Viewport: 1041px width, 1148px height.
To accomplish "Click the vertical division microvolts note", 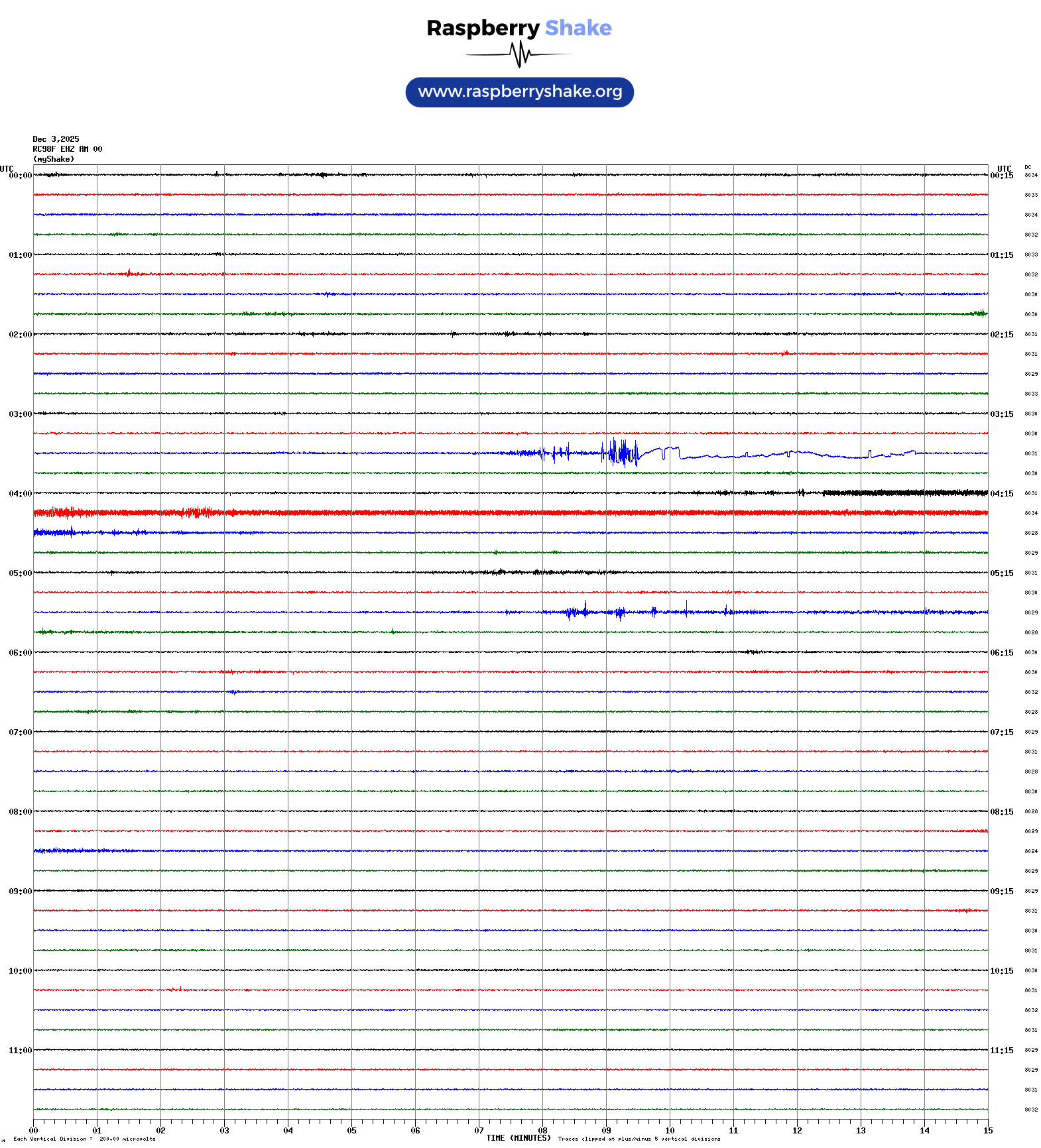I will [84, 1139].
